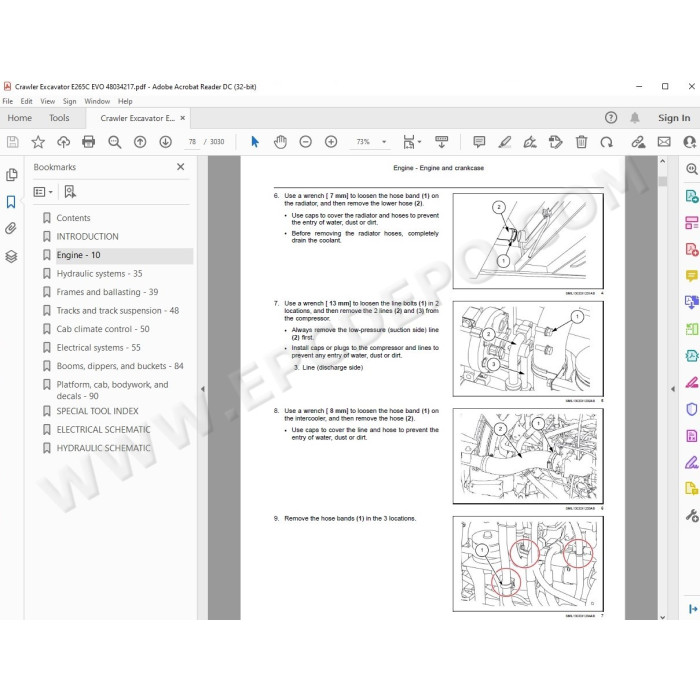The width and height of the screenshot is (700, 700).
Task: Send file by email icon
Action: pyautogui.click(x=664, y=142)
